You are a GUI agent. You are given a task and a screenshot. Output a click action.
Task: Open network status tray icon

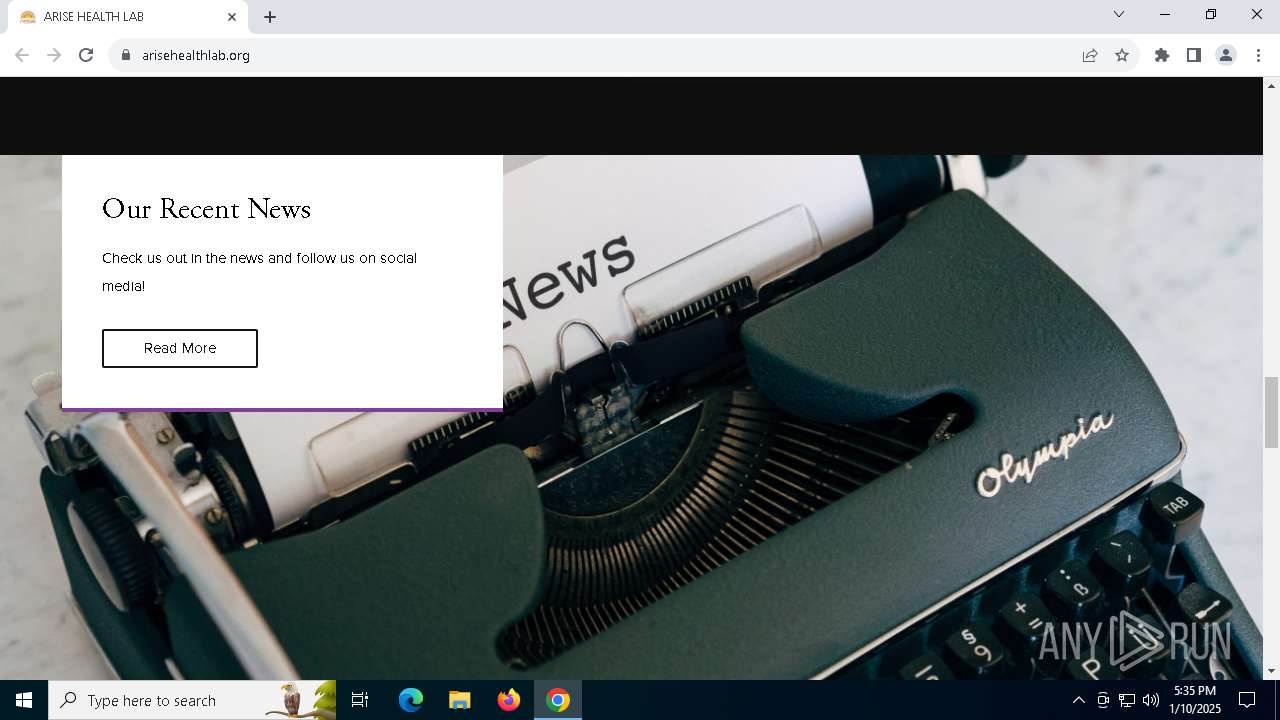[1127, 700]
